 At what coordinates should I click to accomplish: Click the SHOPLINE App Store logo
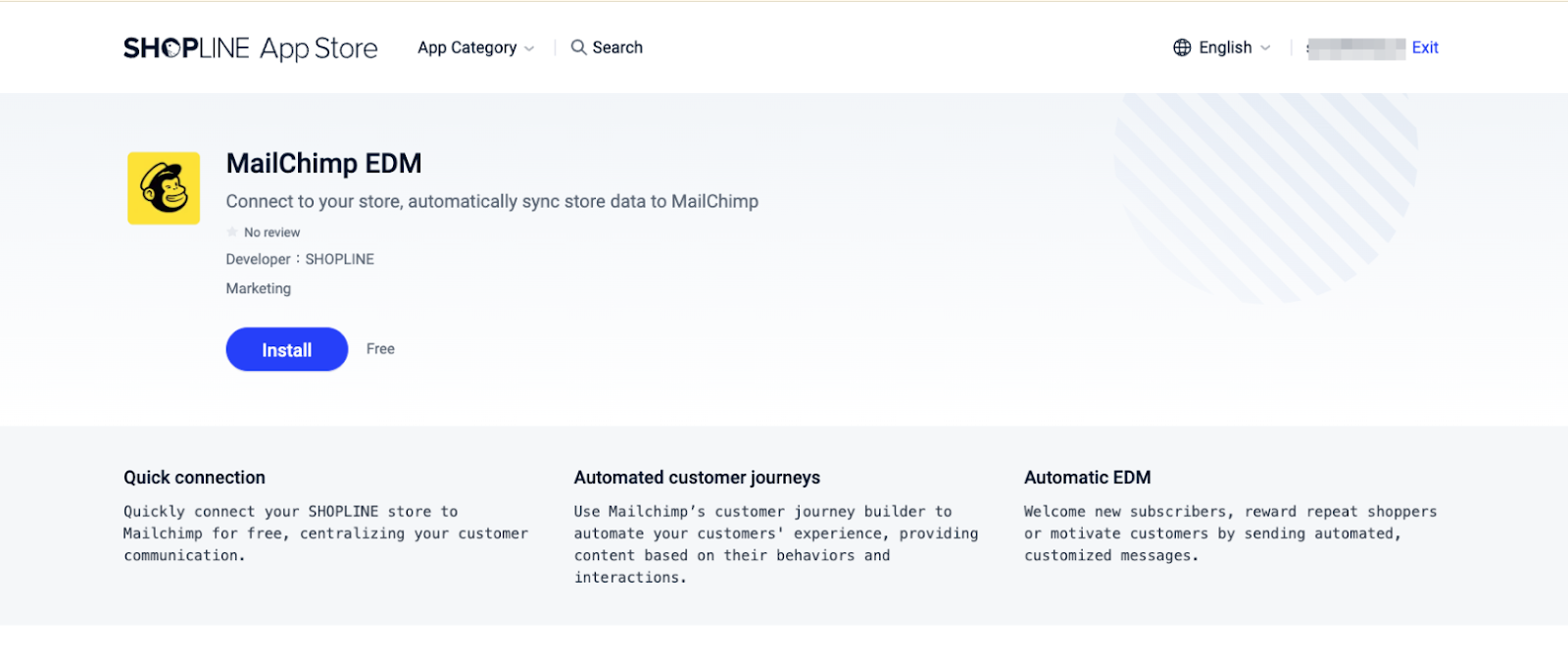pos(250,48)
